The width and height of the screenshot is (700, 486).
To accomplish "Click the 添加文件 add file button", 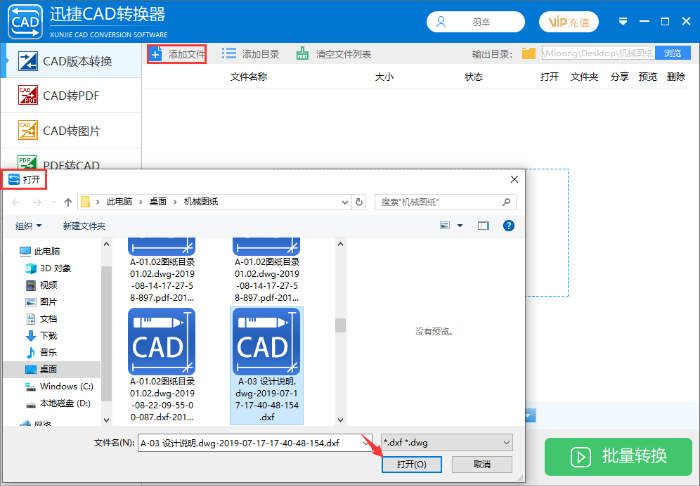I will [x=177, y=54].
